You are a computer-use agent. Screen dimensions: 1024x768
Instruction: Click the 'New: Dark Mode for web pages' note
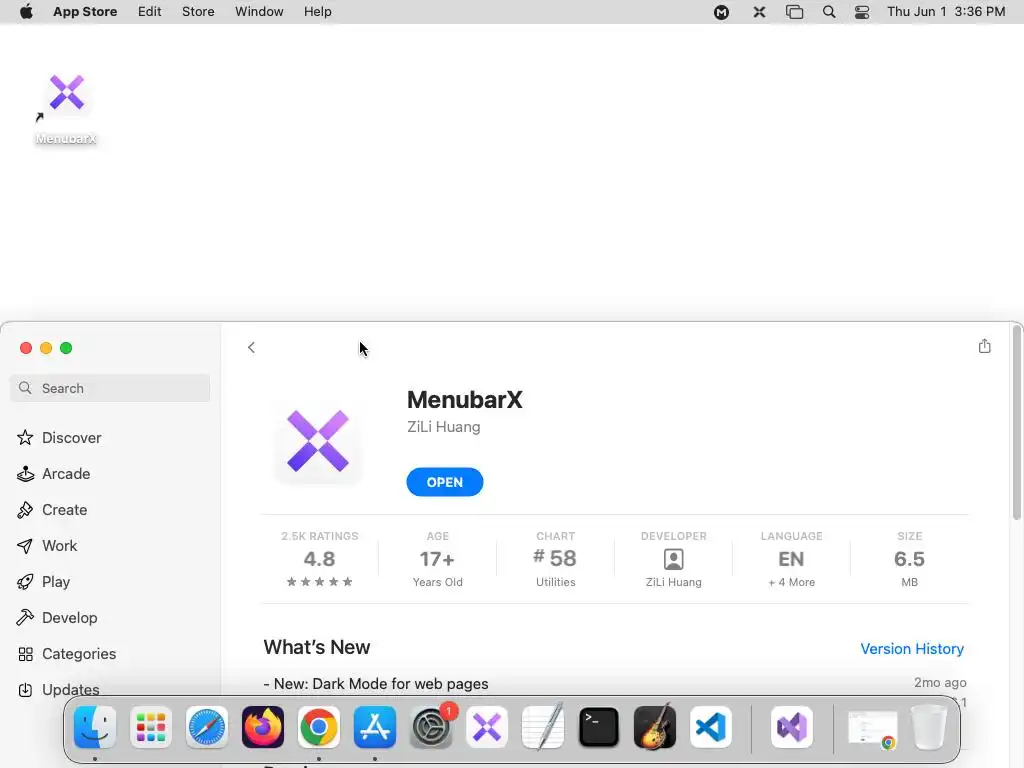(376, 684)
